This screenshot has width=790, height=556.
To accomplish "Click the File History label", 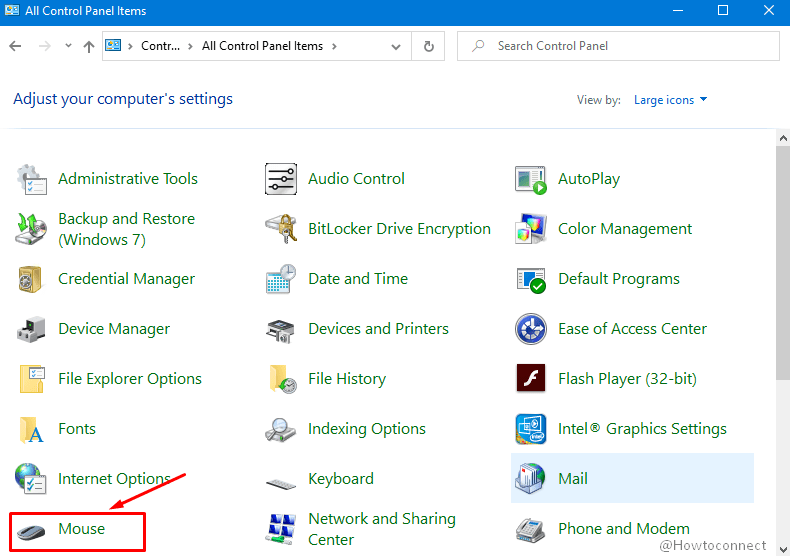I will [x=347, y=379].
